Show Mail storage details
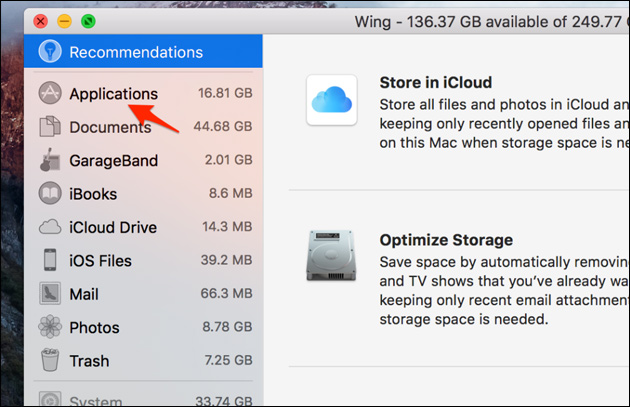 (x=143, y=294)
